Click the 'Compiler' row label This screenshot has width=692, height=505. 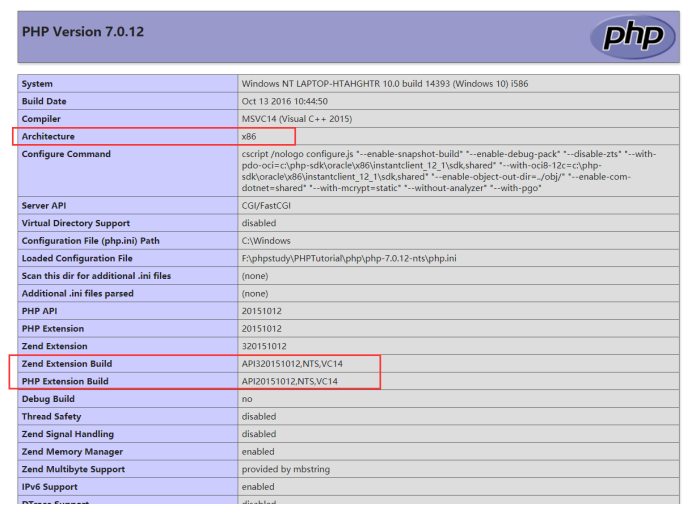pos(41,119)
